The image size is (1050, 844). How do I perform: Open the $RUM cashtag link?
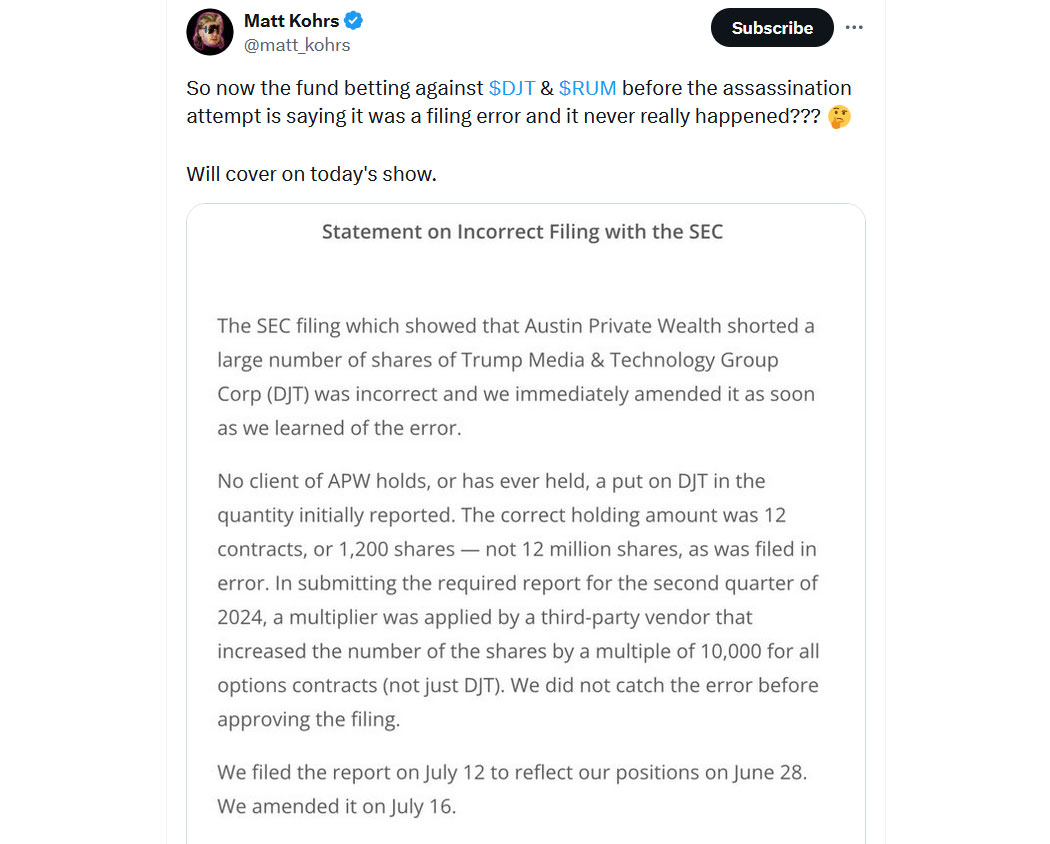[x=587, y=88]
